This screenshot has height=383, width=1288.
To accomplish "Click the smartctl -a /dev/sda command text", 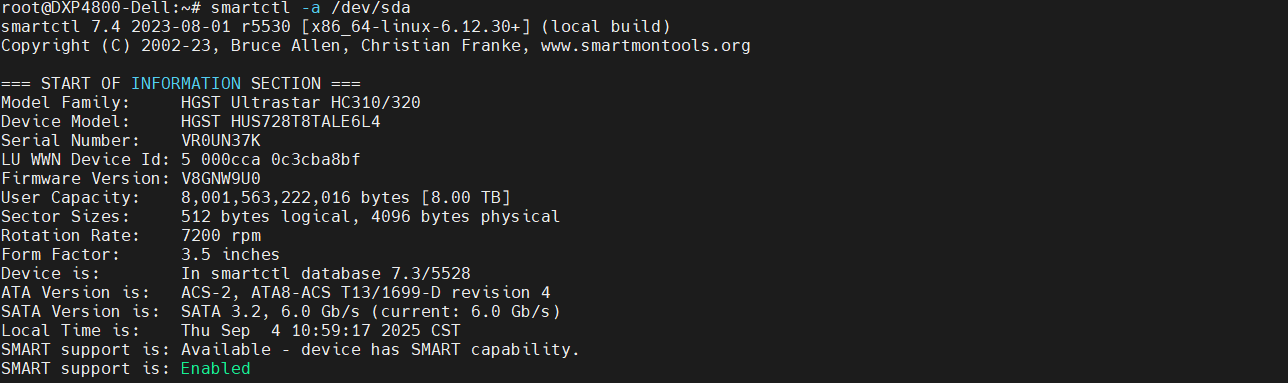I will click(311, 7).
